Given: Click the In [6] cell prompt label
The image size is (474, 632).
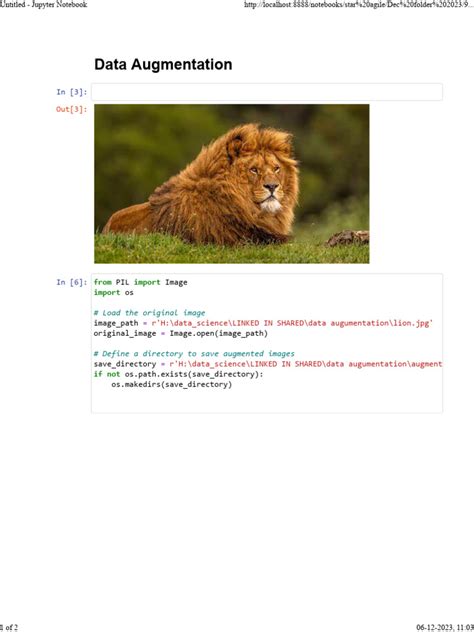Looking at the screenshot, I should [x=72, y=282].
